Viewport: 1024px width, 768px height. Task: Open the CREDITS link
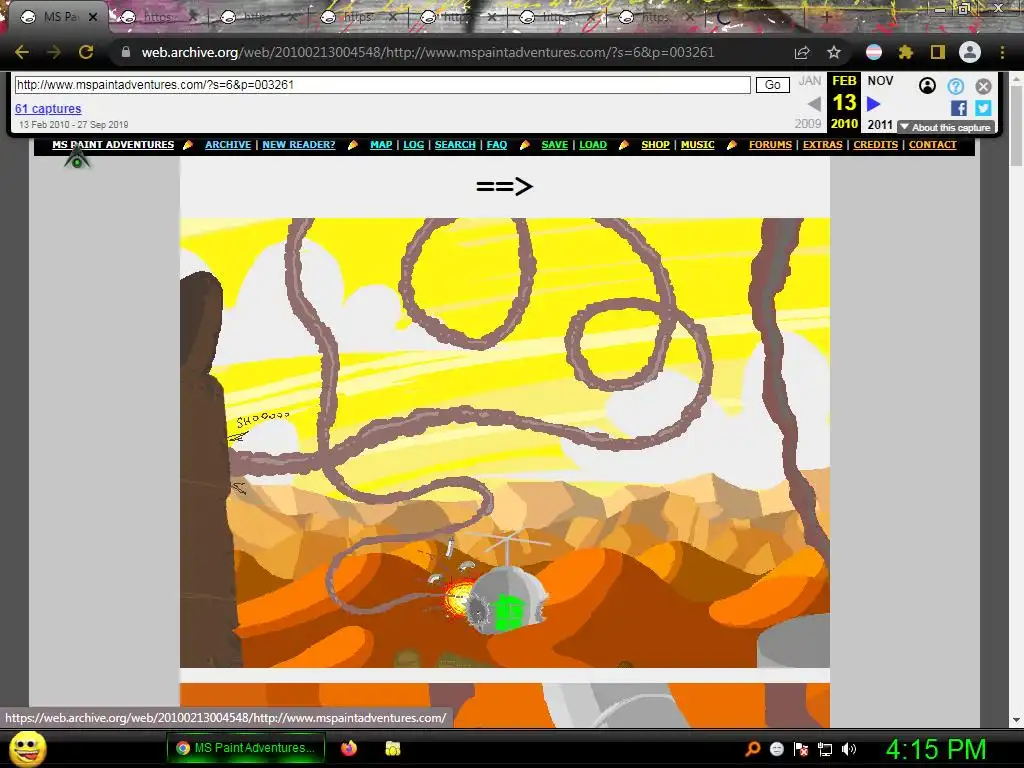tap(876, 145)
